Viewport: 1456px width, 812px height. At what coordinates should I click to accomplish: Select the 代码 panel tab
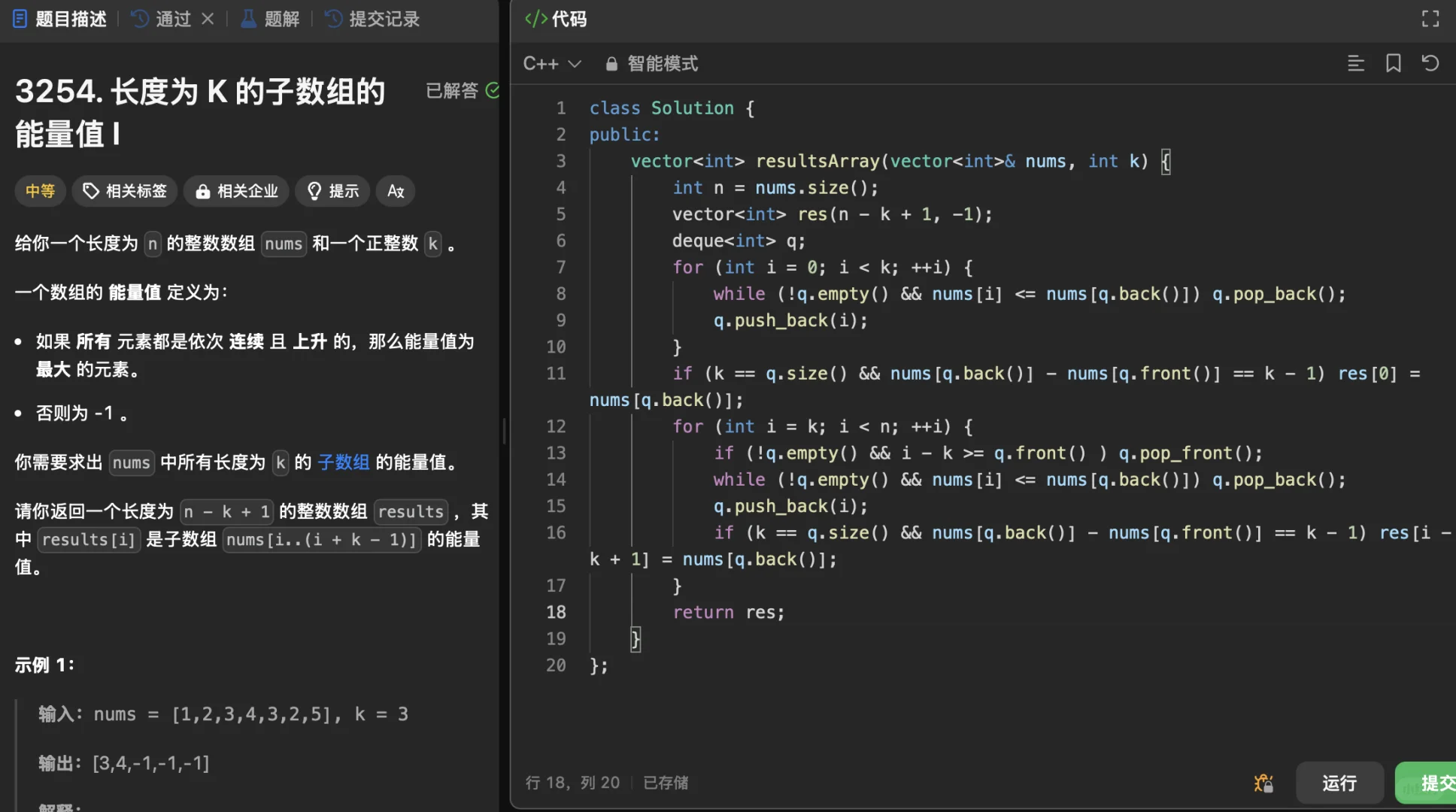click(556, 19)
